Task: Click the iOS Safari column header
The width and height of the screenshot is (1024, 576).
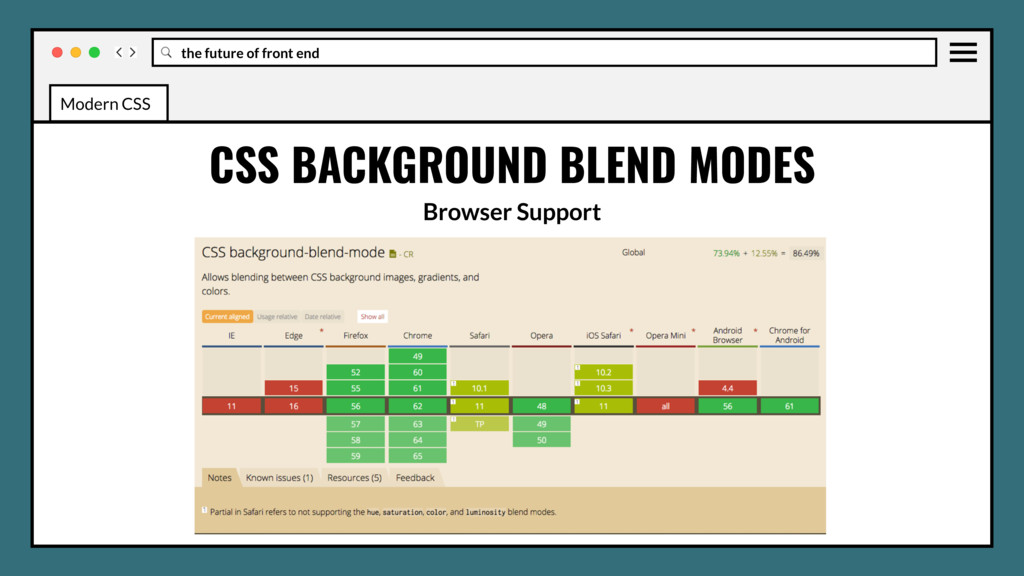Action: point(603,336)
